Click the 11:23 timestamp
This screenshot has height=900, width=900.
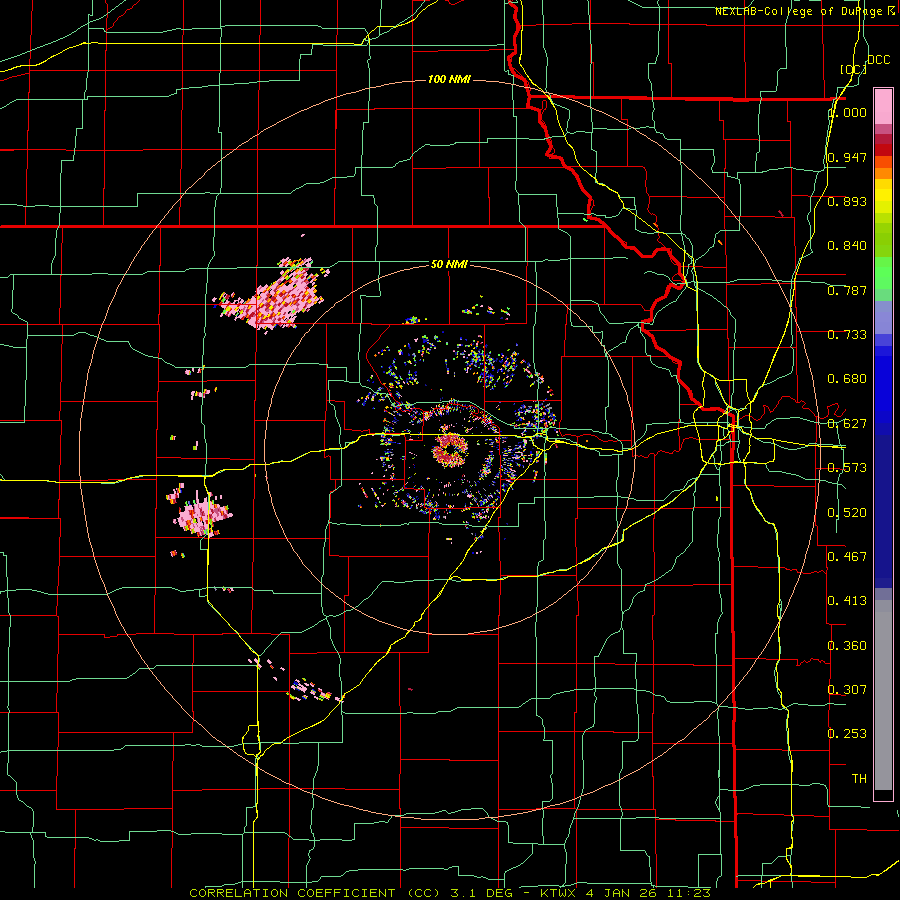[x=690, y=893]
